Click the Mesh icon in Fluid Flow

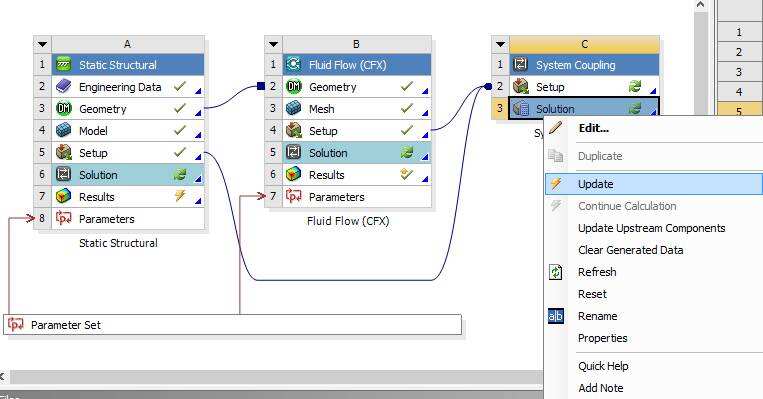click(293, 109)
